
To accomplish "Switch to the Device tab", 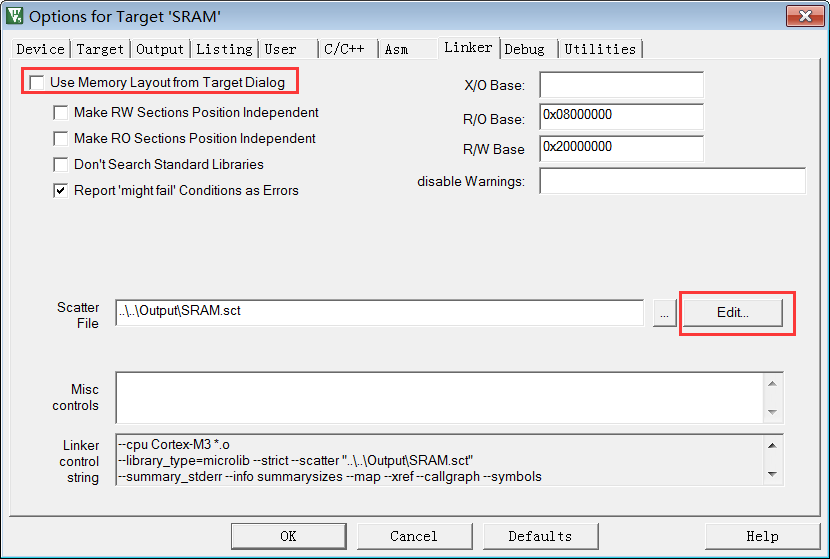I will [40, 49].
